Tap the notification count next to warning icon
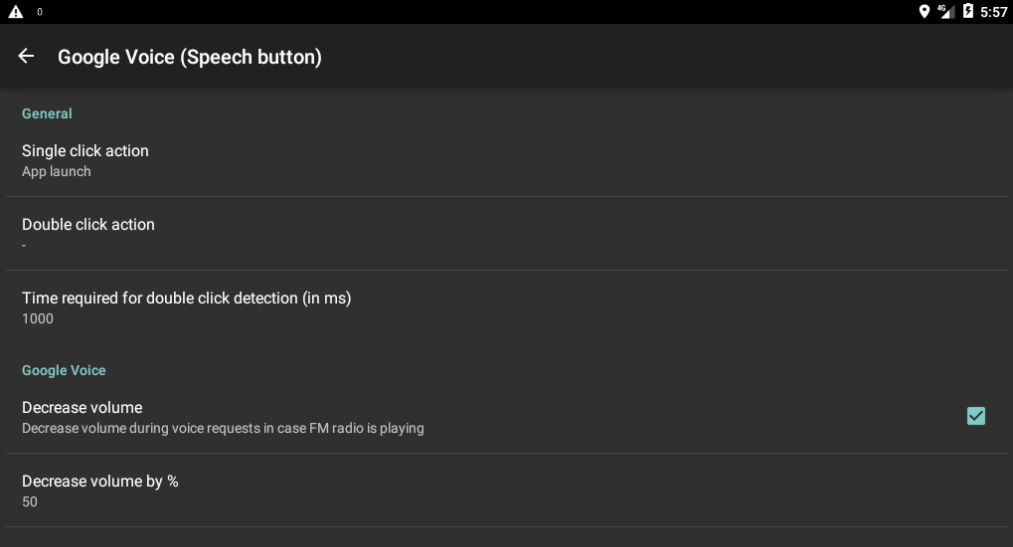 point(40,12)
